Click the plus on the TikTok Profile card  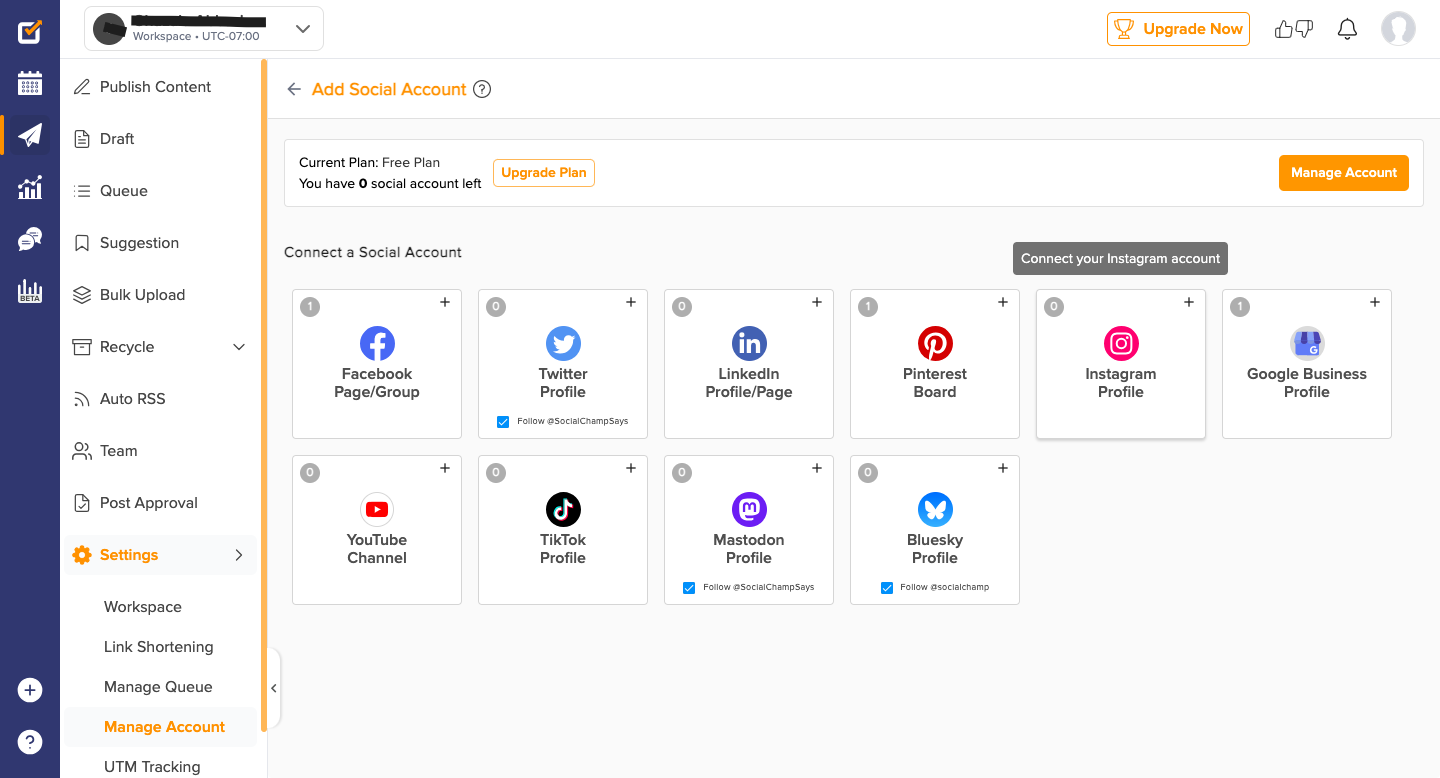[x=631, y=468]
